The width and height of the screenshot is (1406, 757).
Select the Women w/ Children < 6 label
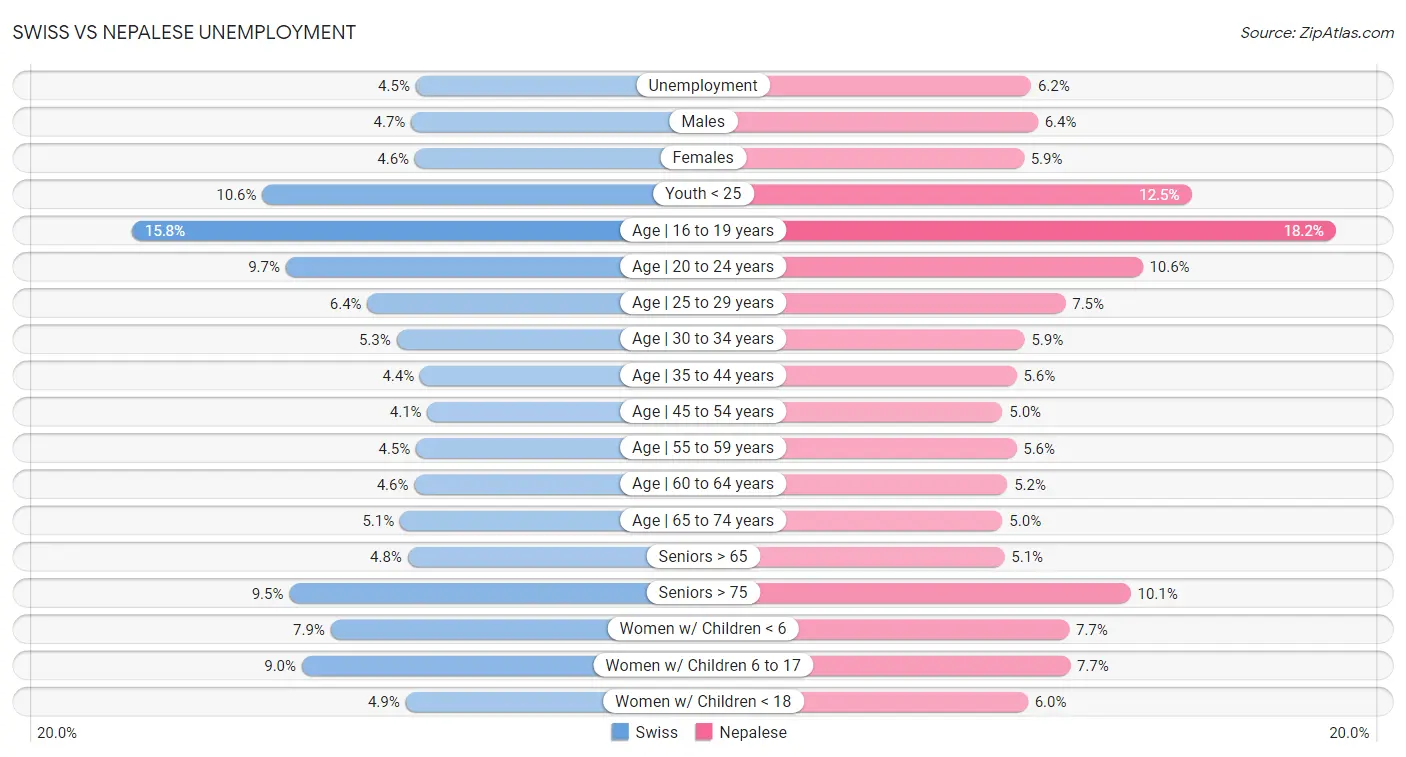pos(703,629)
